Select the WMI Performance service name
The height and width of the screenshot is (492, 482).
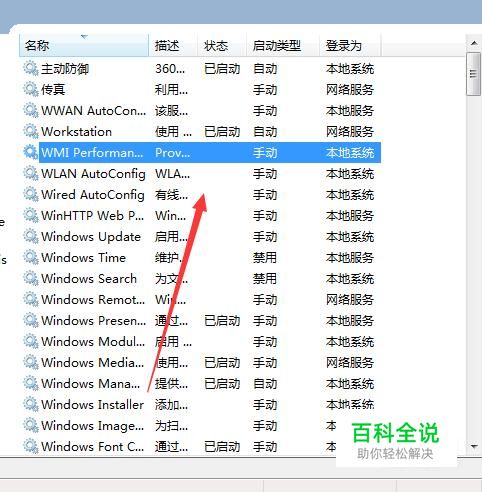[x=92, y=153]
